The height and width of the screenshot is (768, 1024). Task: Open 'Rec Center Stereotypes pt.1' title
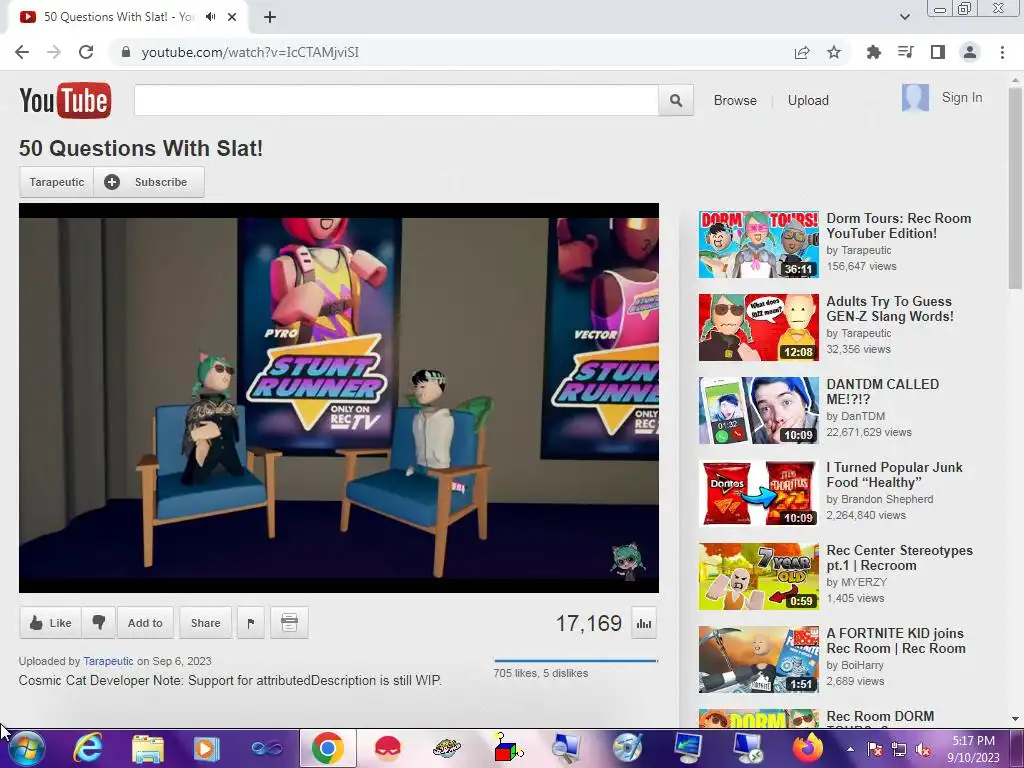899,558
